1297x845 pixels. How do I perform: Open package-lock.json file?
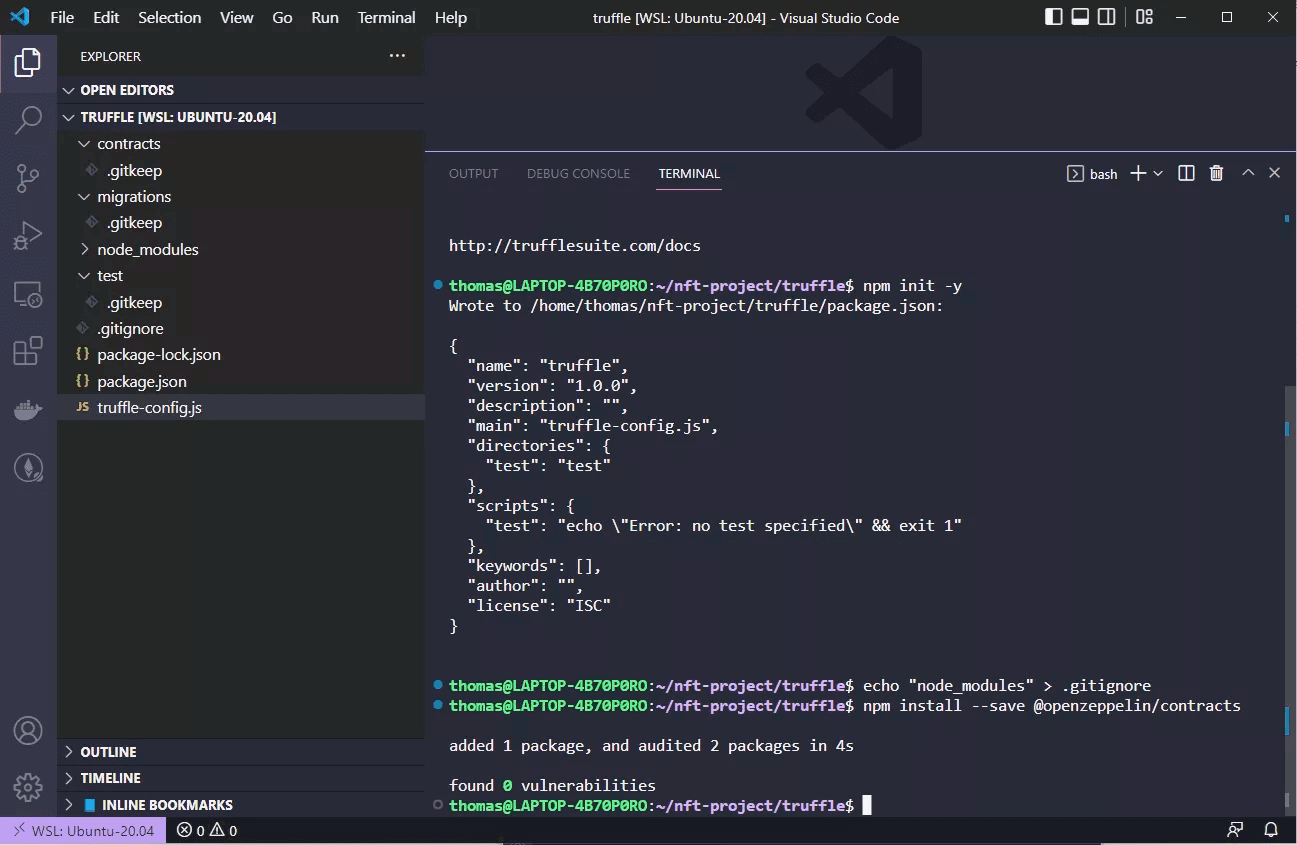pyautogui.click(x=241, y=355)
